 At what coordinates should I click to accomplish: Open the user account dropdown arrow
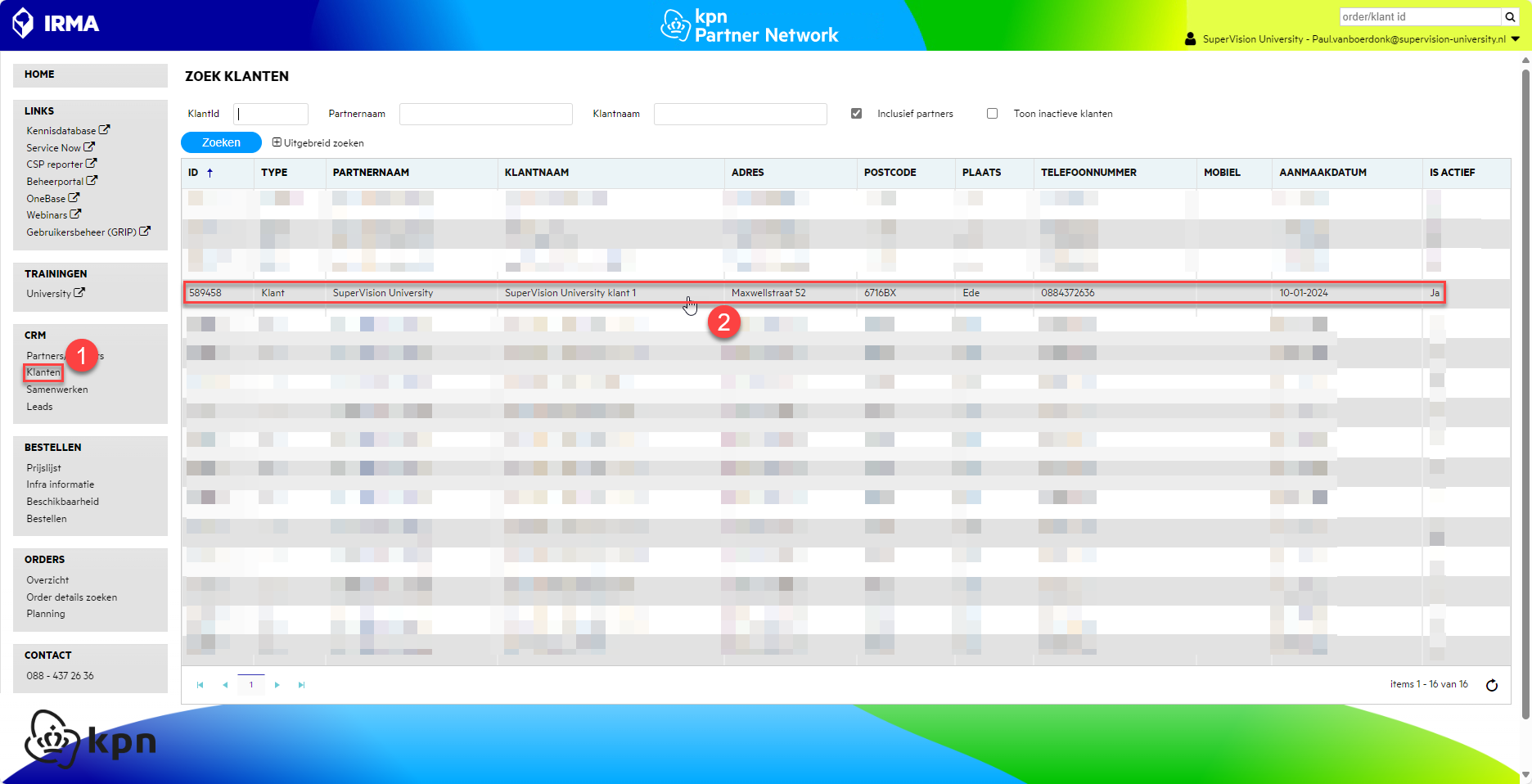tap(1516, 38)
